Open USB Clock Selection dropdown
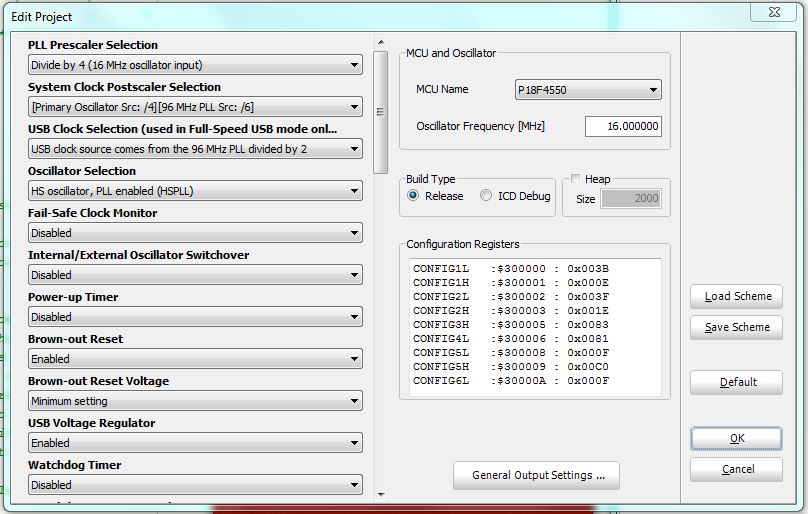 [195, 149]
